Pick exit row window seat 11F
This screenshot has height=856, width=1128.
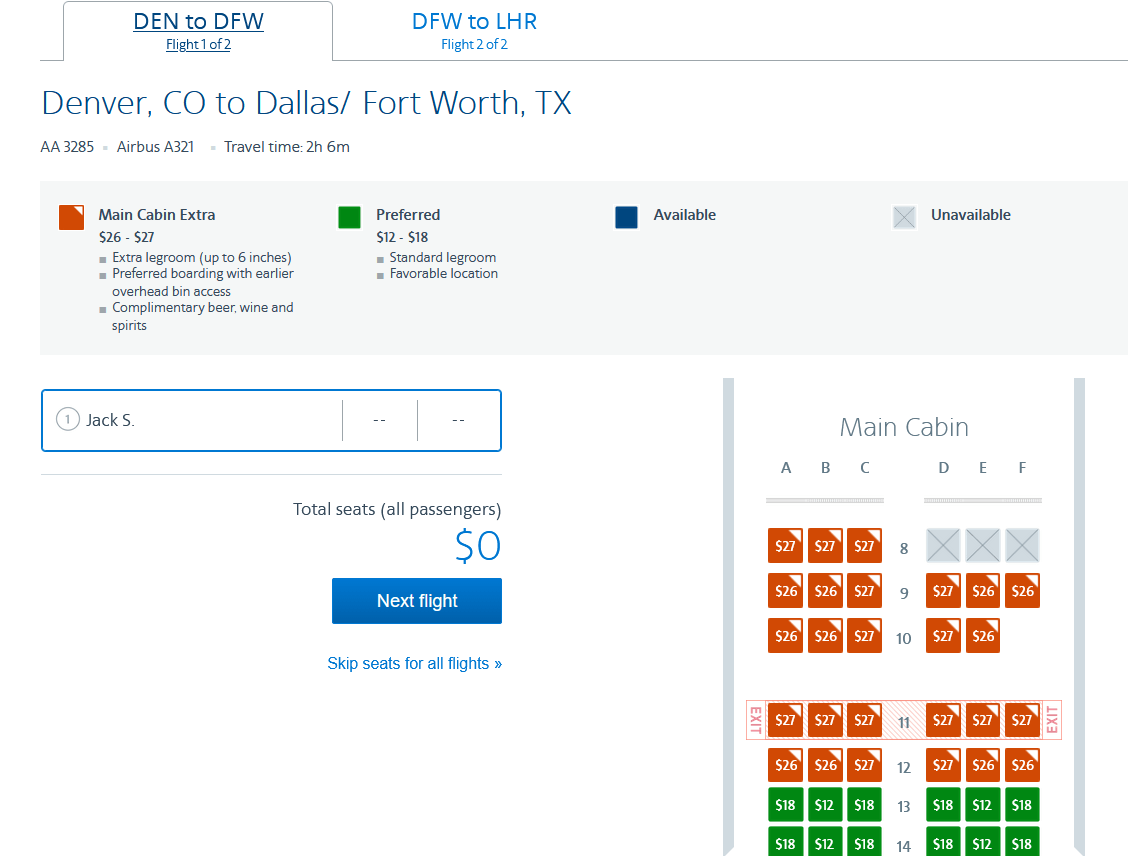tap(1022, 720)
